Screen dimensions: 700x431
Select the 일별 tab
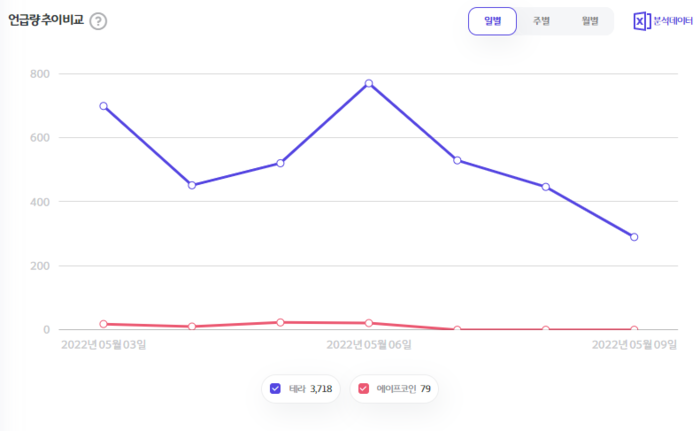coord(492,21)
